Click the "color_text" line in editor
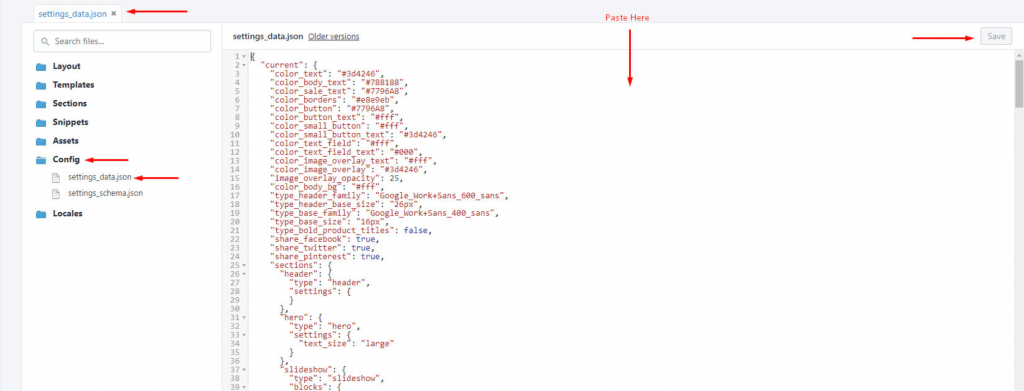1024x391 pixels. point(327,74)
